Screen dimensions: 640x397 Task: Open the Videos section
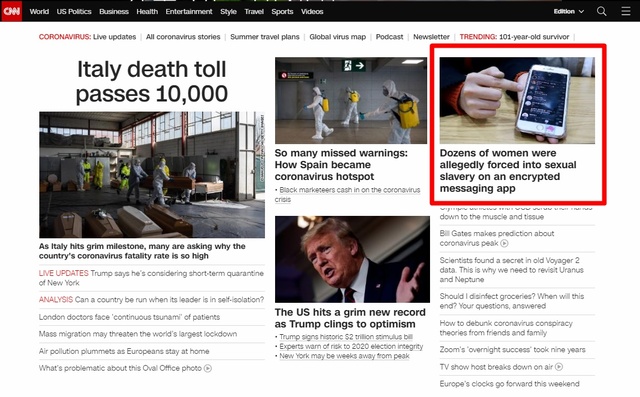pos(312,11)
